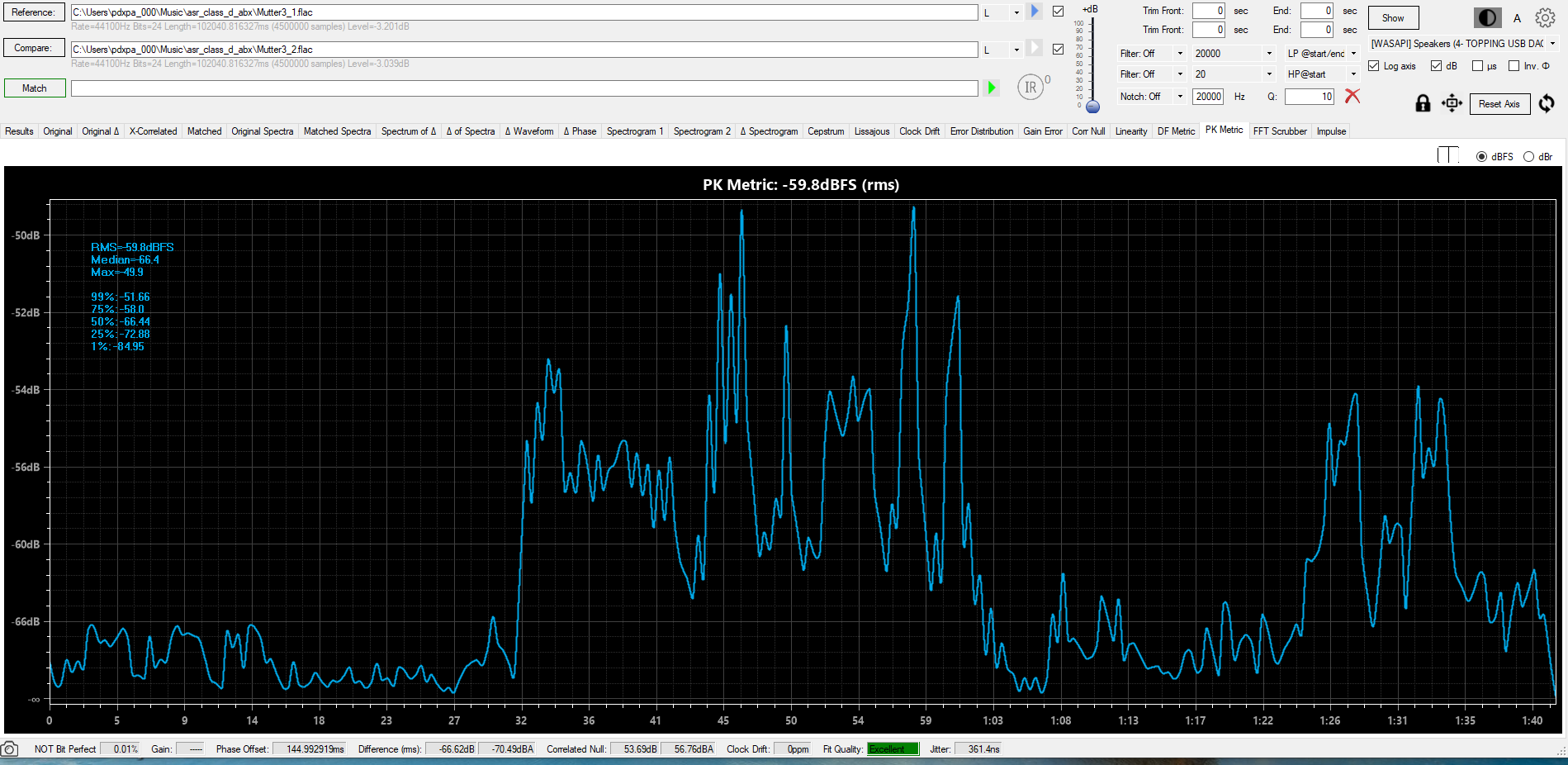
Task: Open the FFT Scrubber tab
Action: click(x=1280, y=131)
